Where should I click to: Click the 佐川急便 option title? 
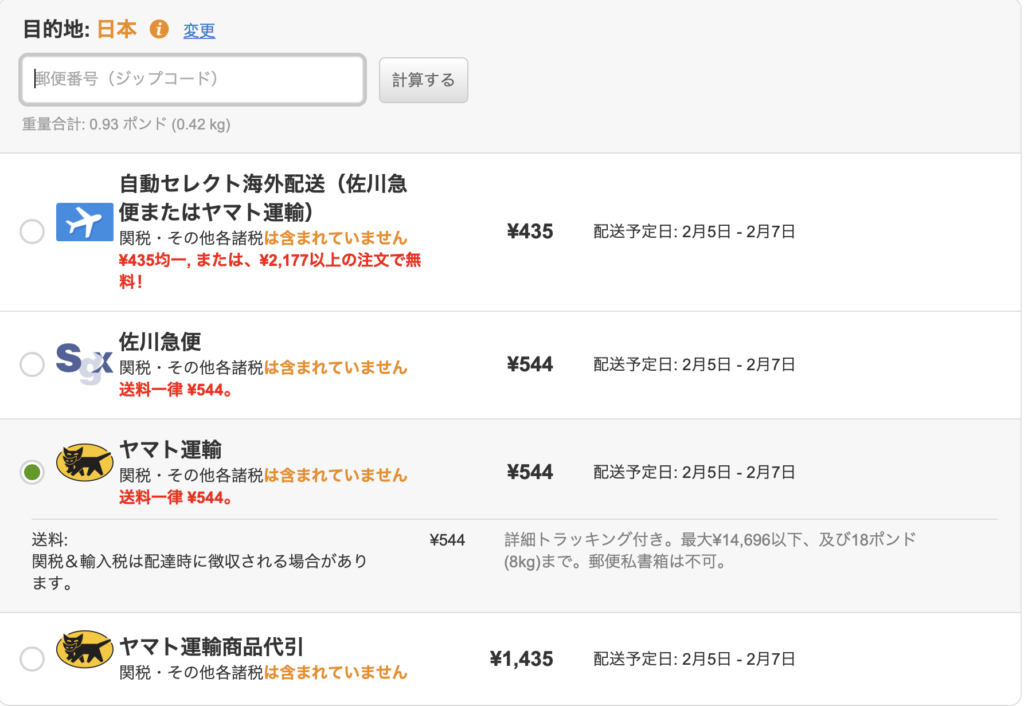click(x=160, y=341)
